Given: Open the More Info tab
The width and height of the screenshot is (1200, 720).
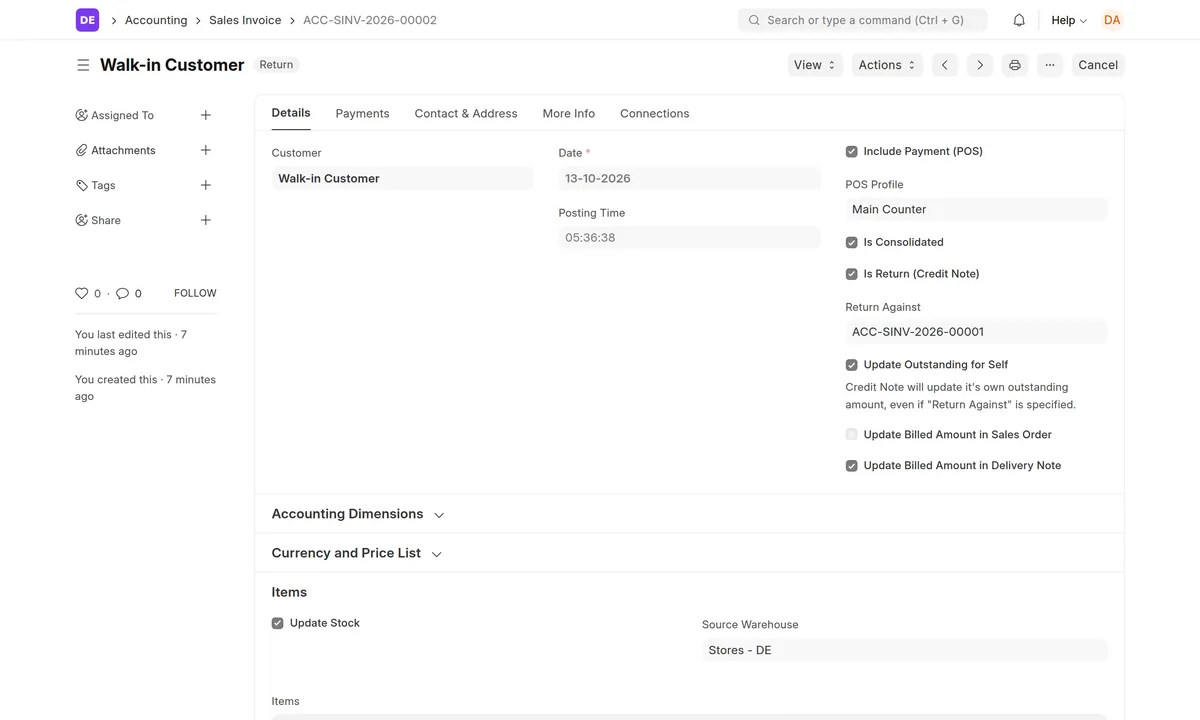Looking at the screenshot, I should (569, 114).
